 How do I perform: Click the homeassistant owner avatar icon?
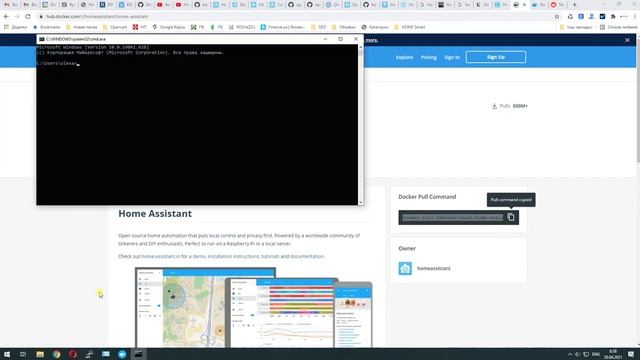click(x=405, y=269)
